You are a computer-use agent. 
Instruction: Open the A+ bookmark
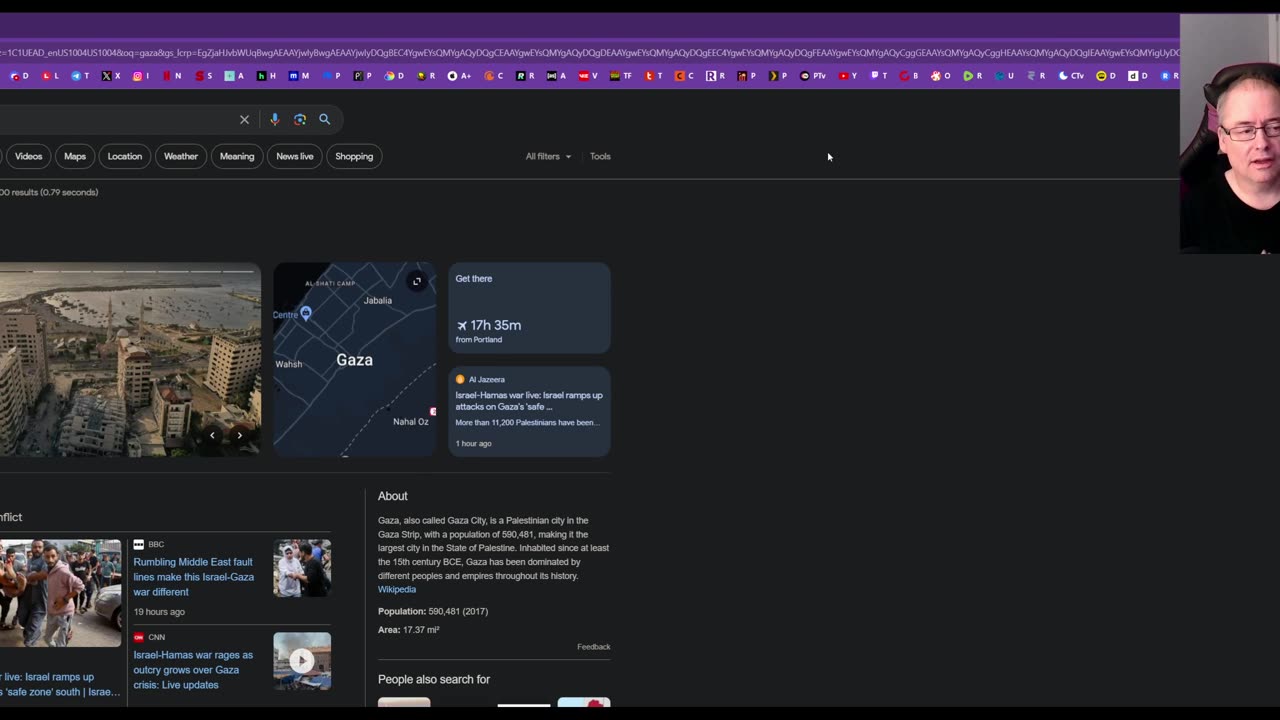(460, 76)
